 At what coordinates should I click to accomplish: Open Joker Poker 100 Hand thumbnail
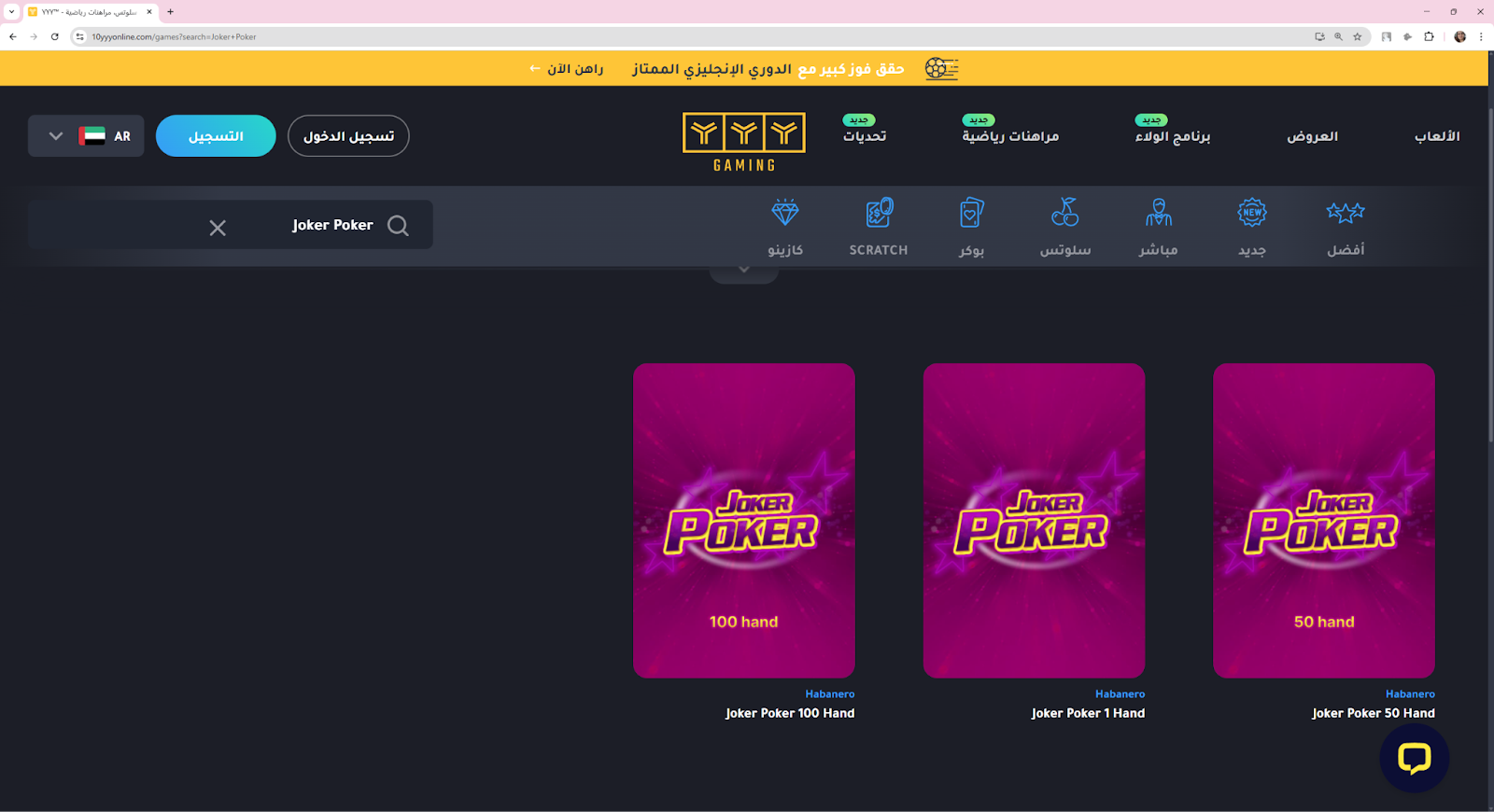pyautogui.click(x=744, y=521)
